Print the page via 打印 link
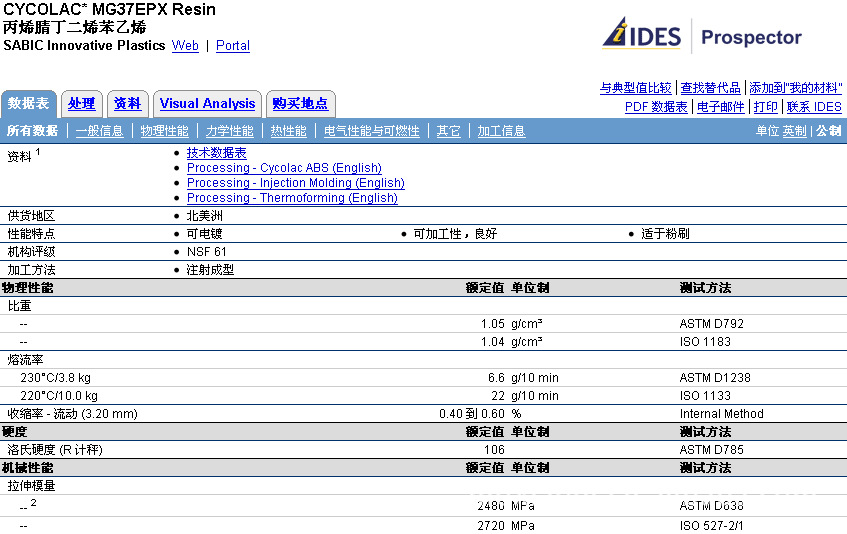Viewport: 847px width, 534px height. click(x=765, y=107)
